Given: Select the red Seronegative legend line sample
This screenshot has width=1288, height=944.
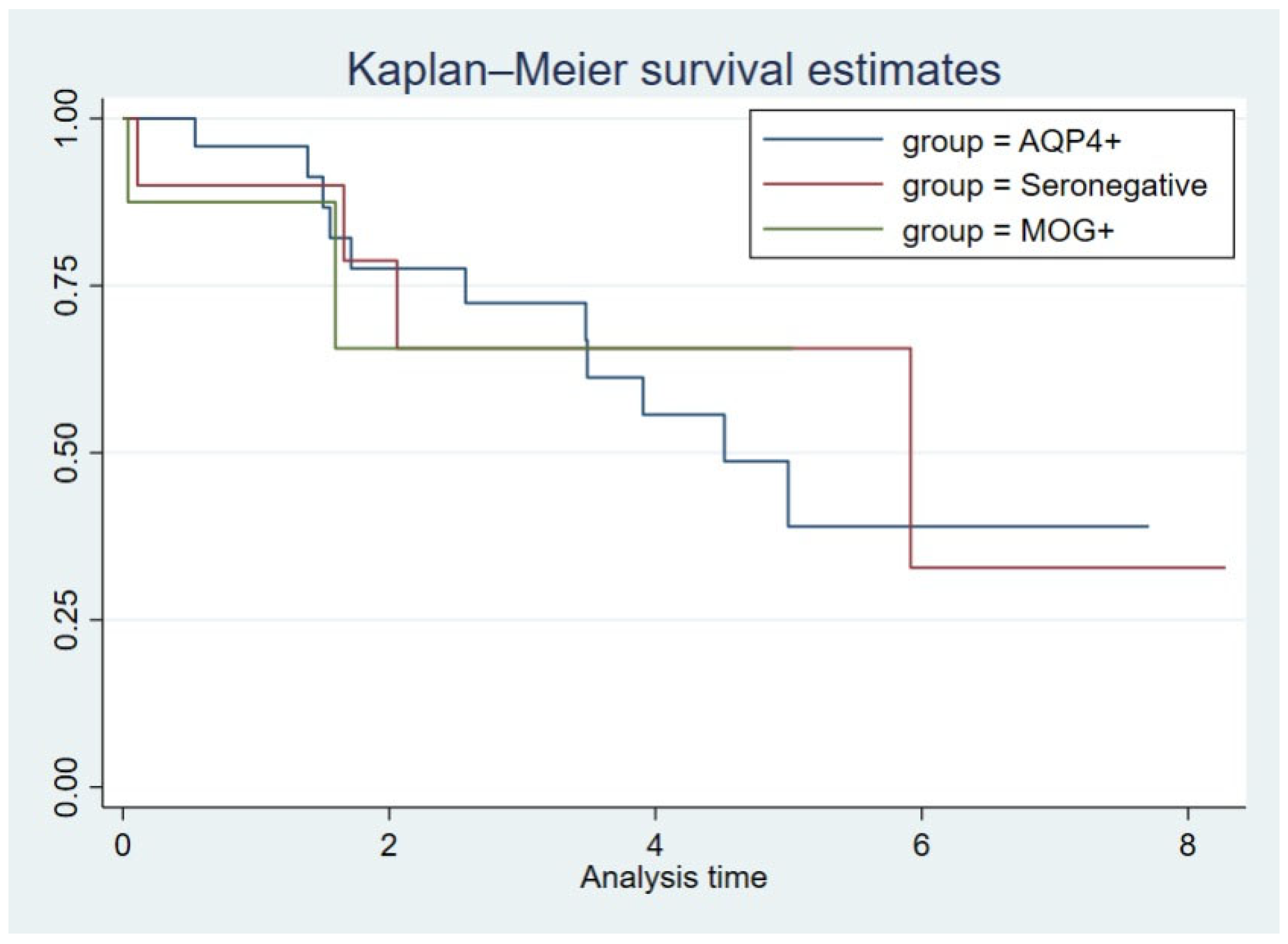Looking at the screenshot, I should point(823,184).
